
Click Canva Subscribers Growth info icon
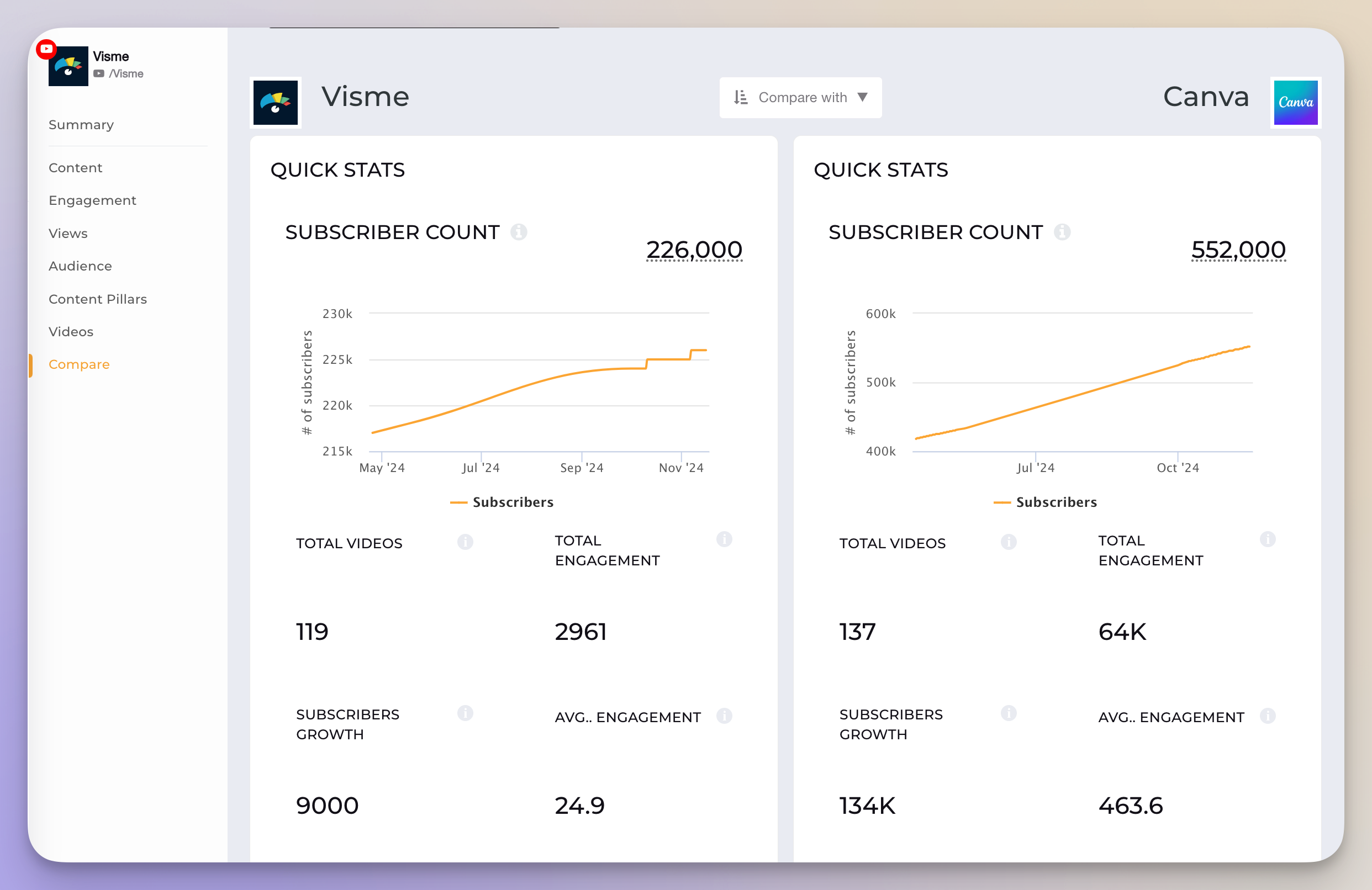click(1008, 713)
